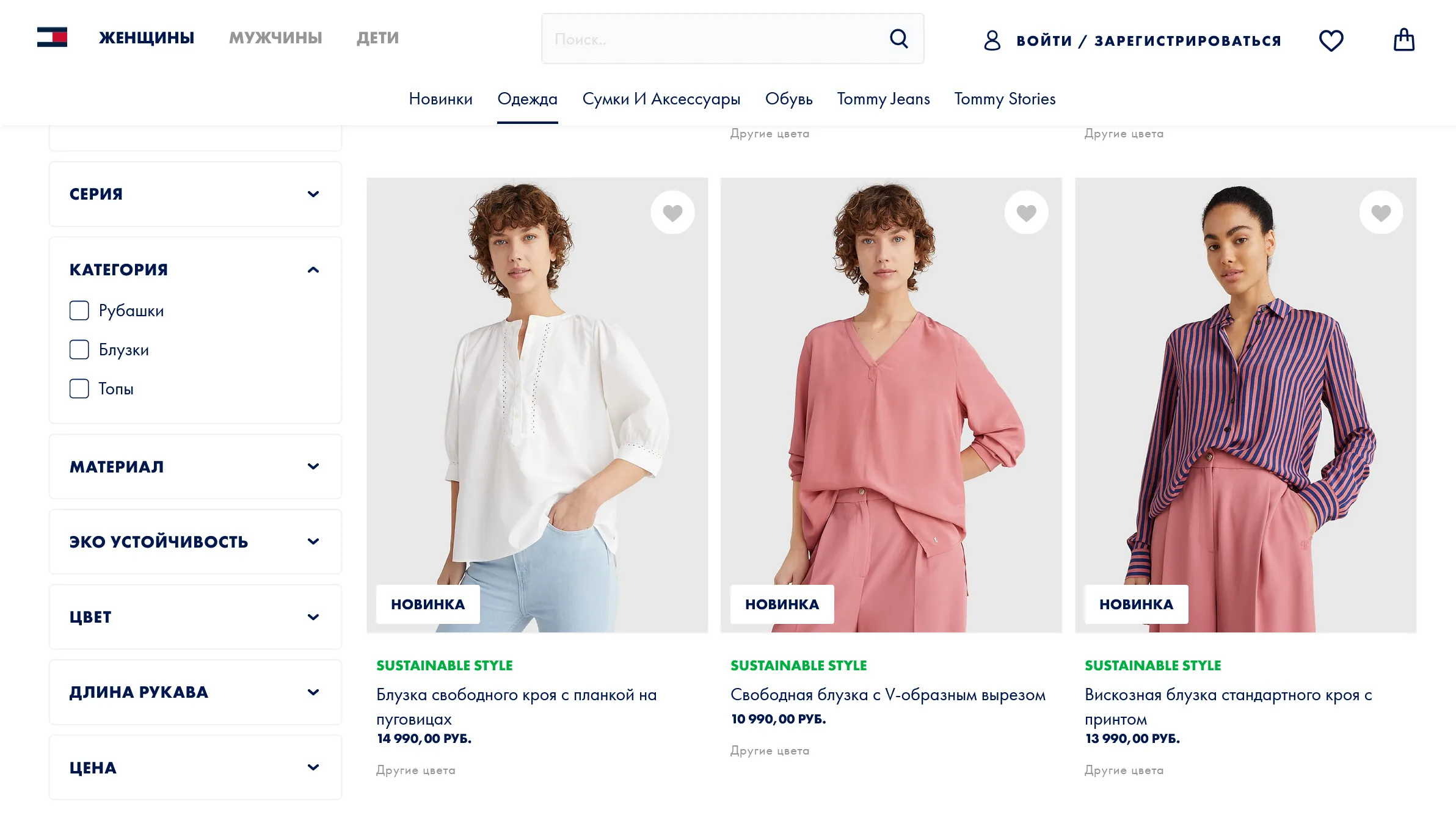Expand the ЦВЕТ filter
1456x840 pixels.
(x=195, y=617)
